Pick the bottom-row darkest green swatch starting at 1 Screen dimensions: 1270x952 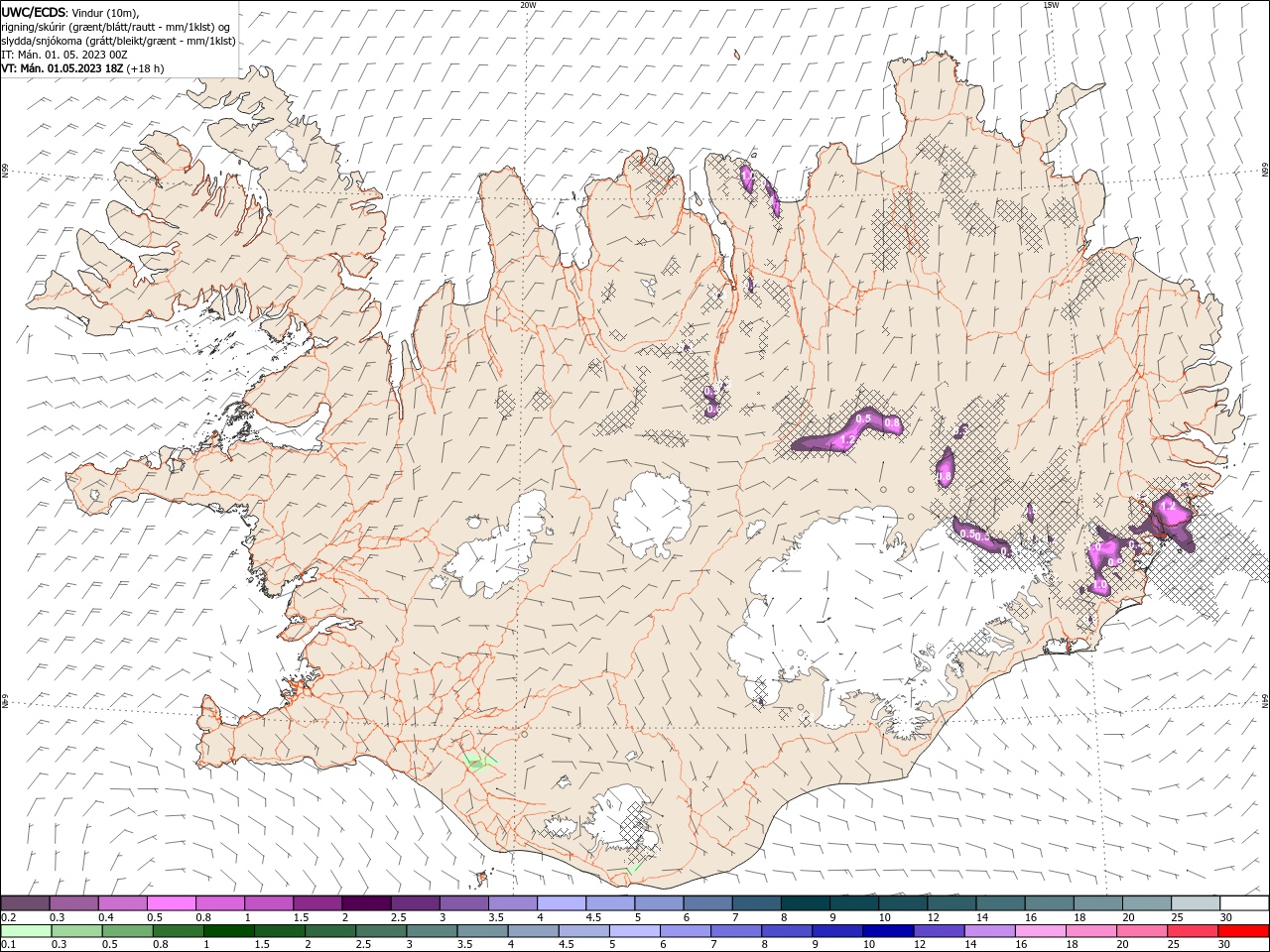pyautogui.click(x=228, y=931)
